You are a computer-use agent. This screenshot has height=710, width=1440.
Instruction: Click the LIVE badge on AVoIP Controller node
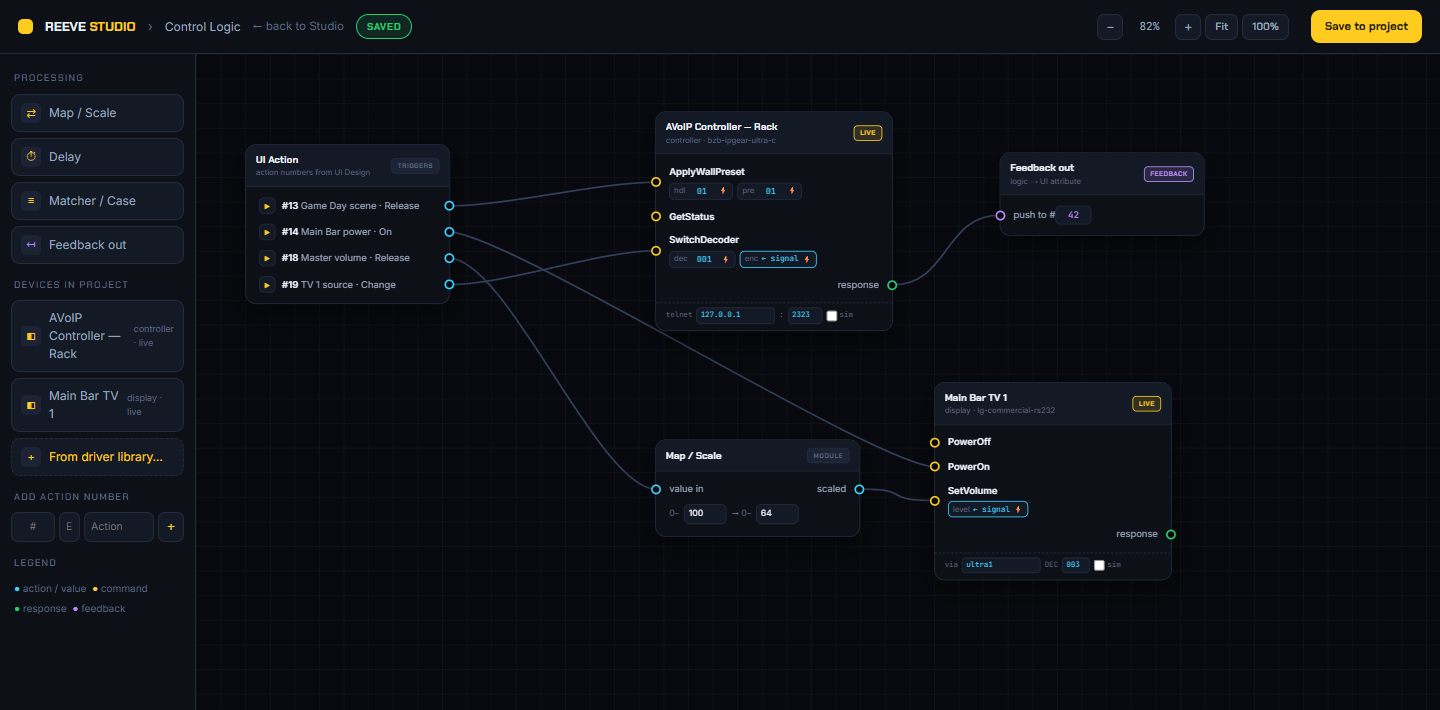point(868,133)
